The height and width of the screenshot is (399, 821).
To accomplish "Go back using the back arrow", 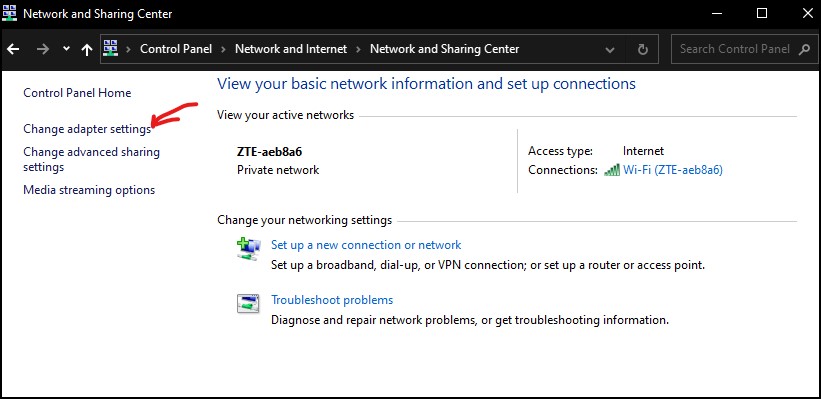I will click(13, 49).
